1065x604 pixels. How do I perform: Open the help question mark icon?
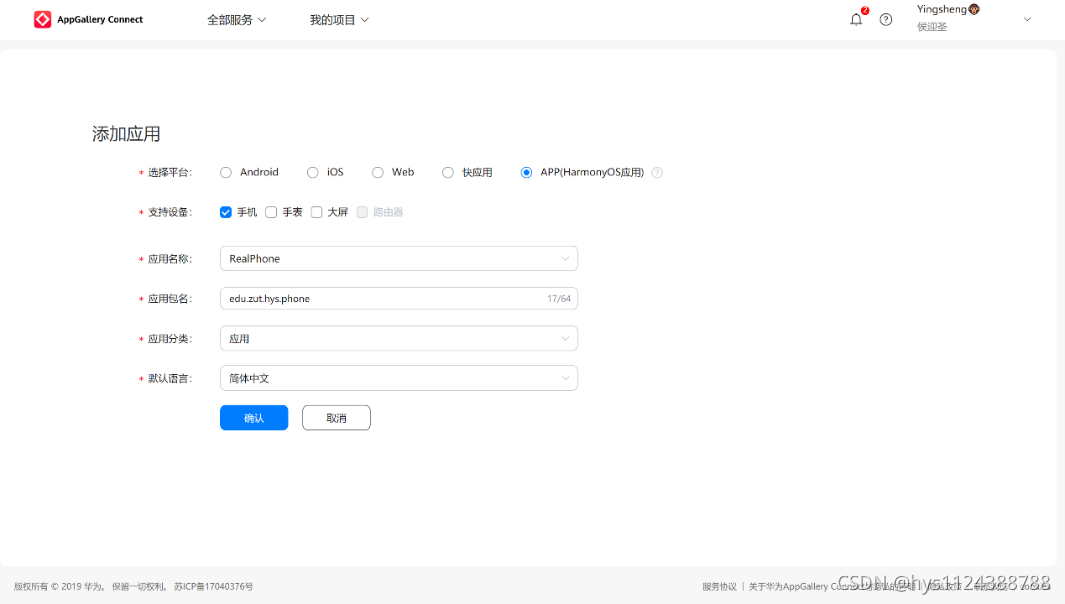(x=886, y=19)
